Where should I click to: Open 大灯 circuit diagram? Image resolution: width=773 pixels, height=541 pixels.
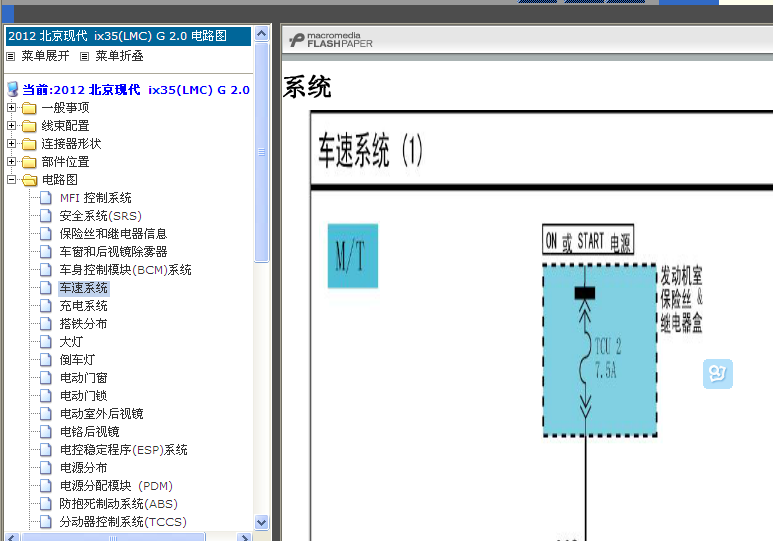click(71, 342)
